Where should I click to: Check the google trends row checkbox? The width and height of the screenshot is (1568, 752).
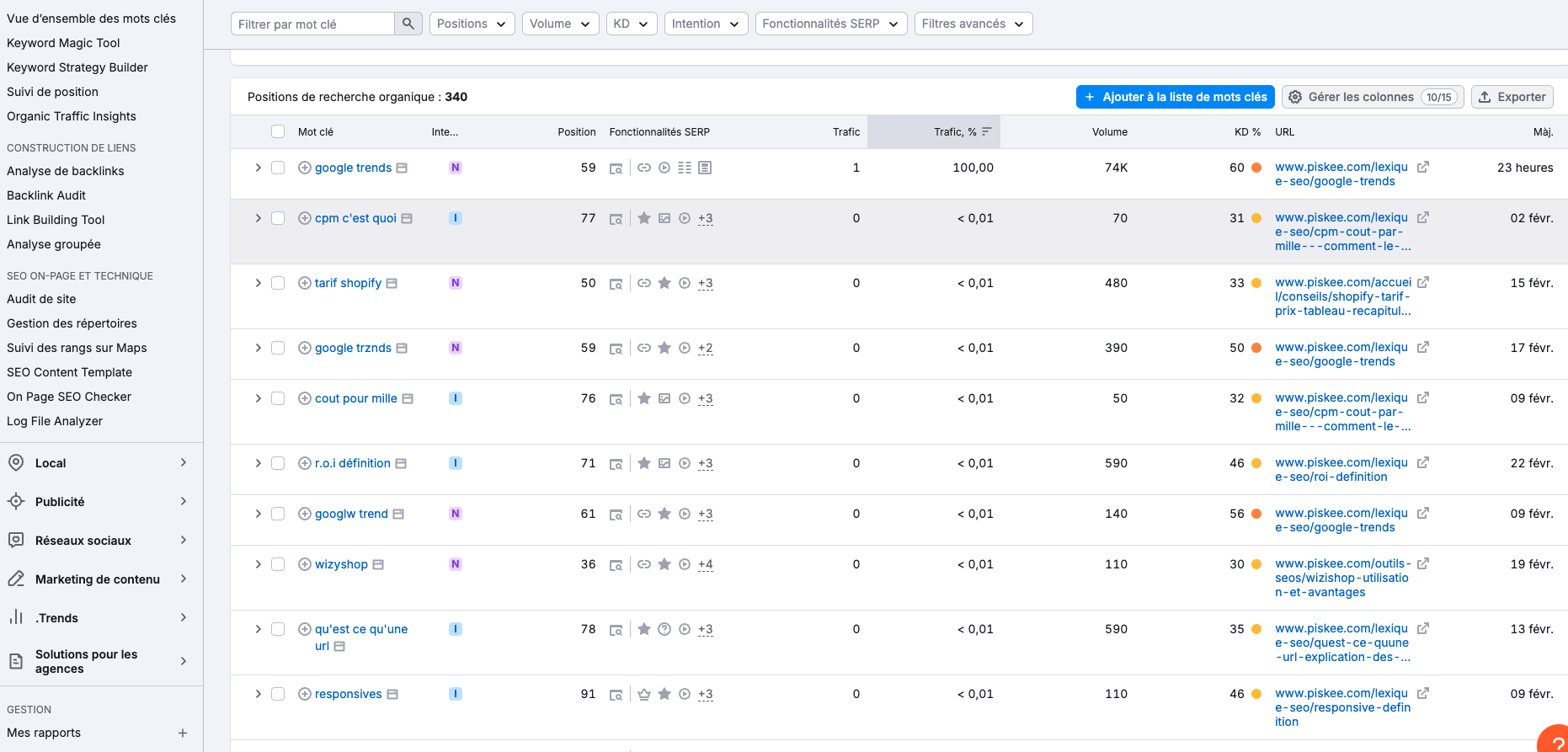coord(278,168)
